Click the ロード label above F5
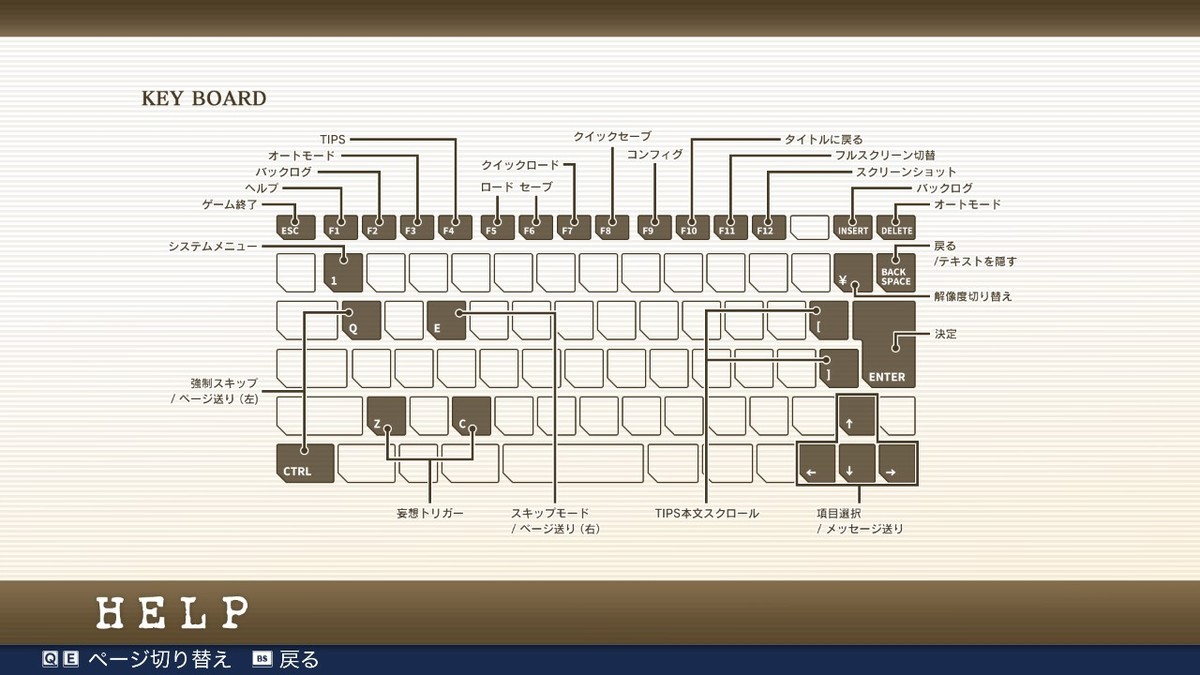The height and width of the screenshot is (675, 1200). pyautogui.click(x=497, y=187)
